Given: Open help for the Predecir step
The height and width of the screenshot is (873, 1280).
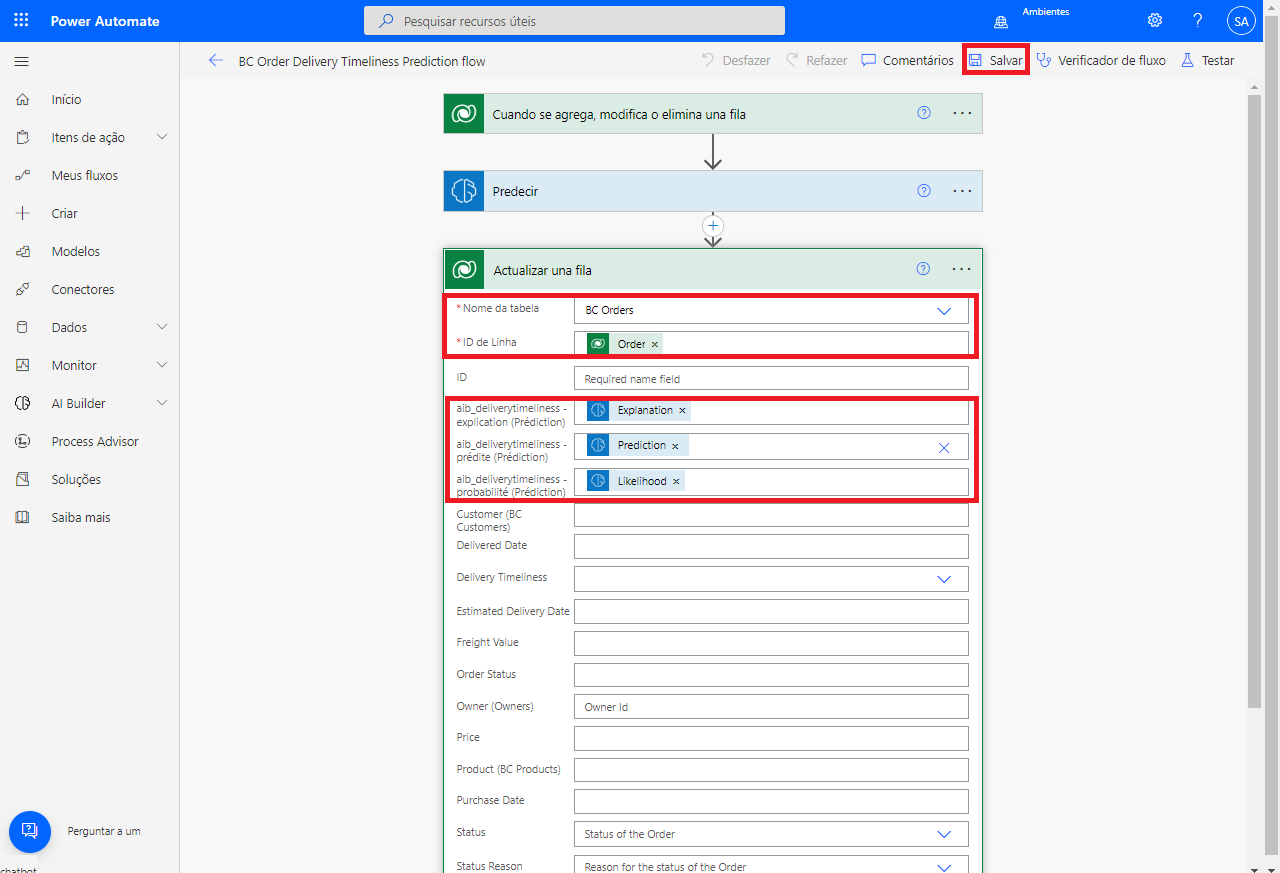Looking at the screenshot, I should tap(924, 190).
